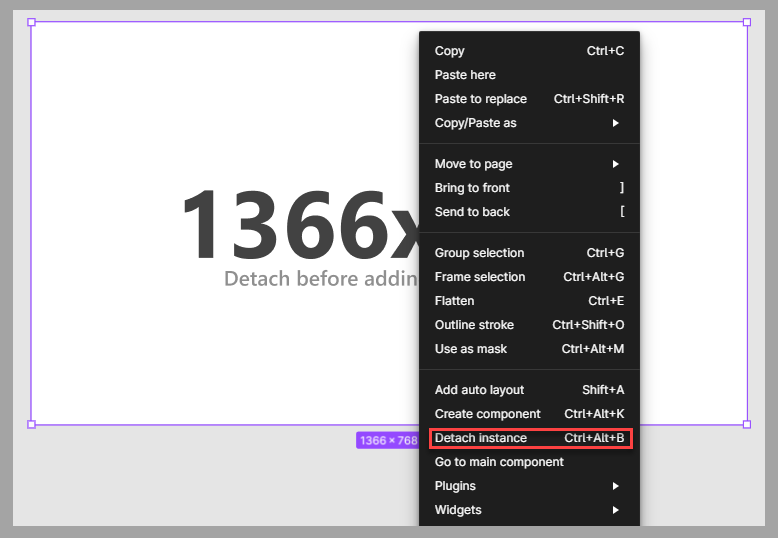This screenshot has width=778, height=538.
Task: Select Group selection entry
Action: point(529,253)
